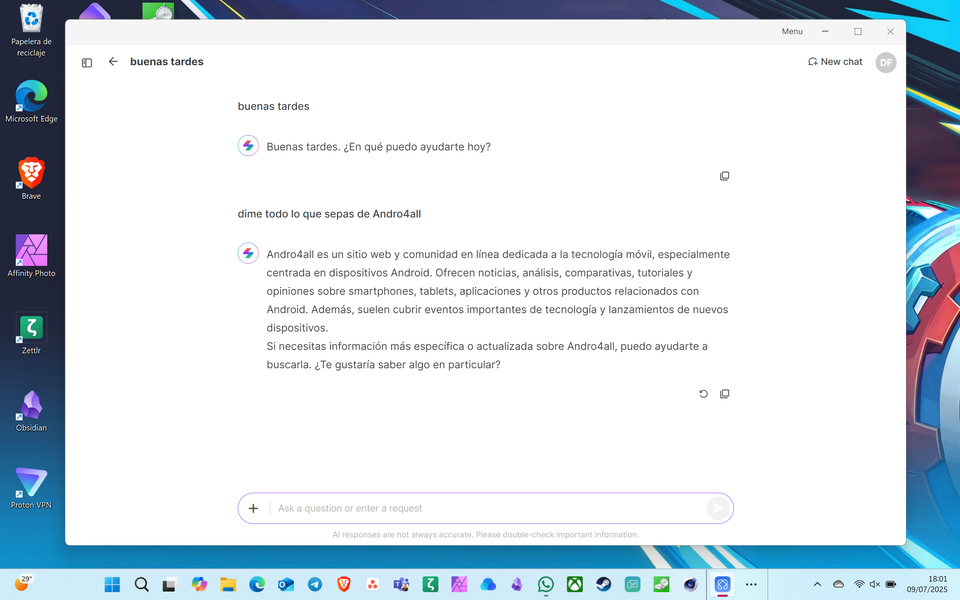Viewport: 960px width, 600px height.
Task: Copy the 'Buenas tardes' AI response
Action: 724,176
